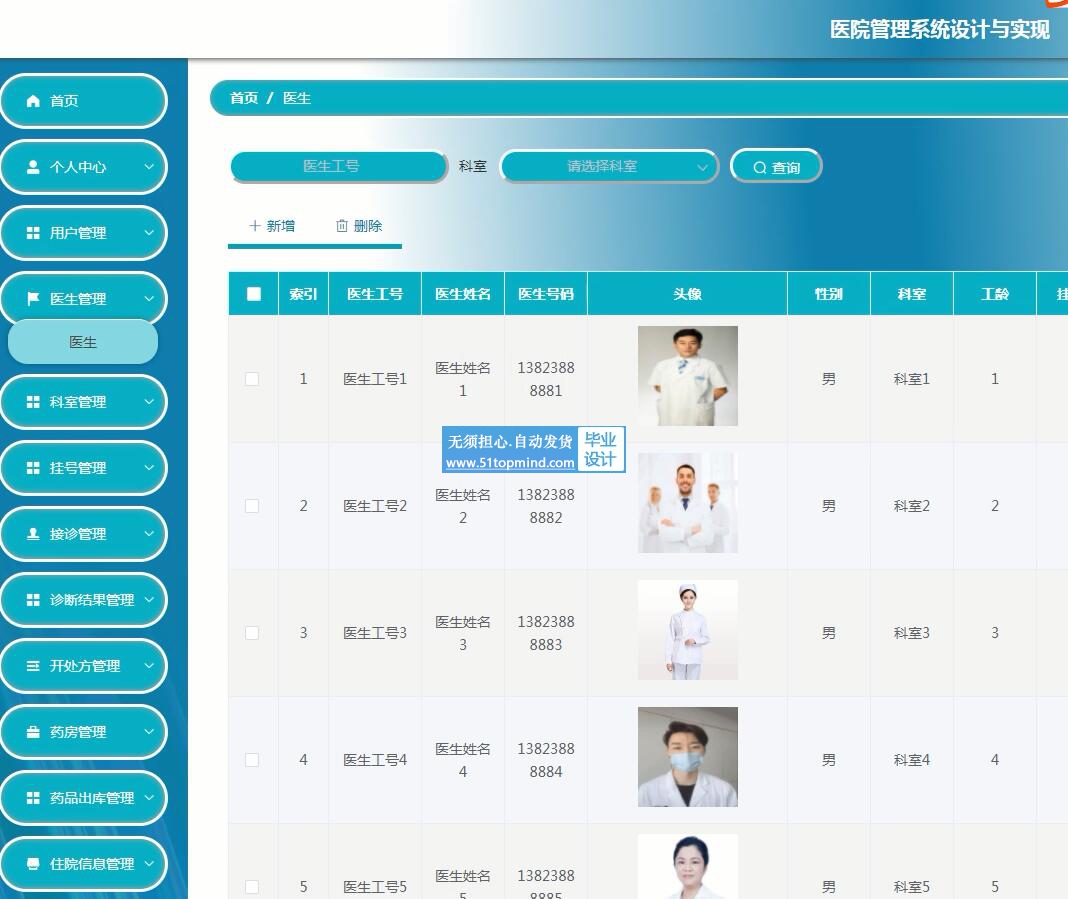Screen dimensions: 1068x899
Task: Click the phone number 1382388 8883
Action: point(546,633)
